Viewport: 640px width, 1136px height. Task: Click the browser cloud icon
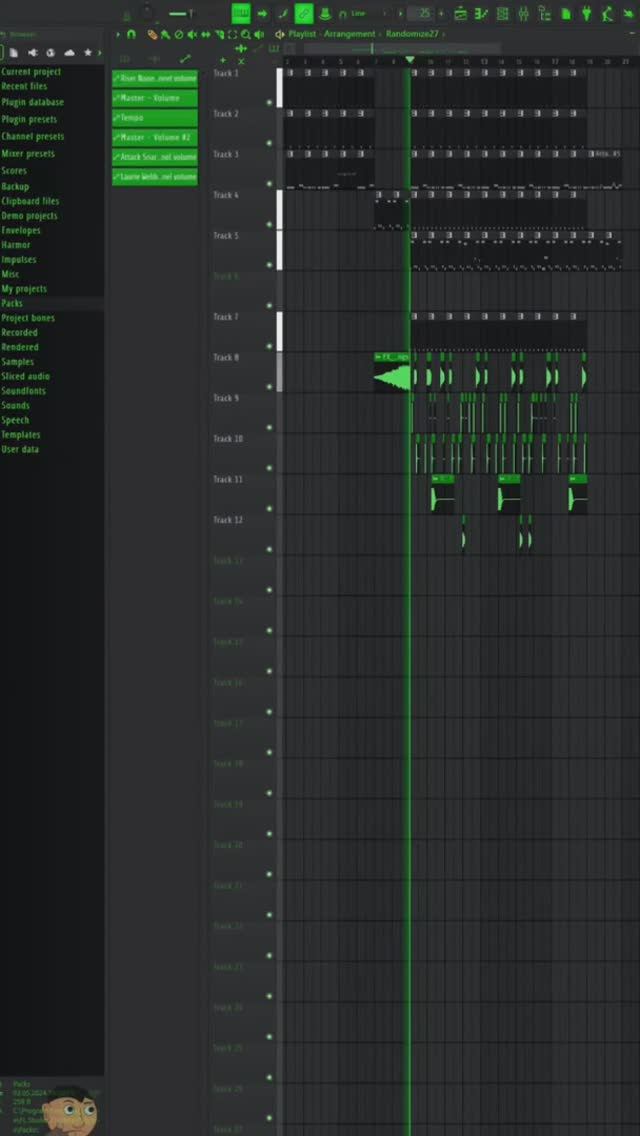tap(70, 53)
